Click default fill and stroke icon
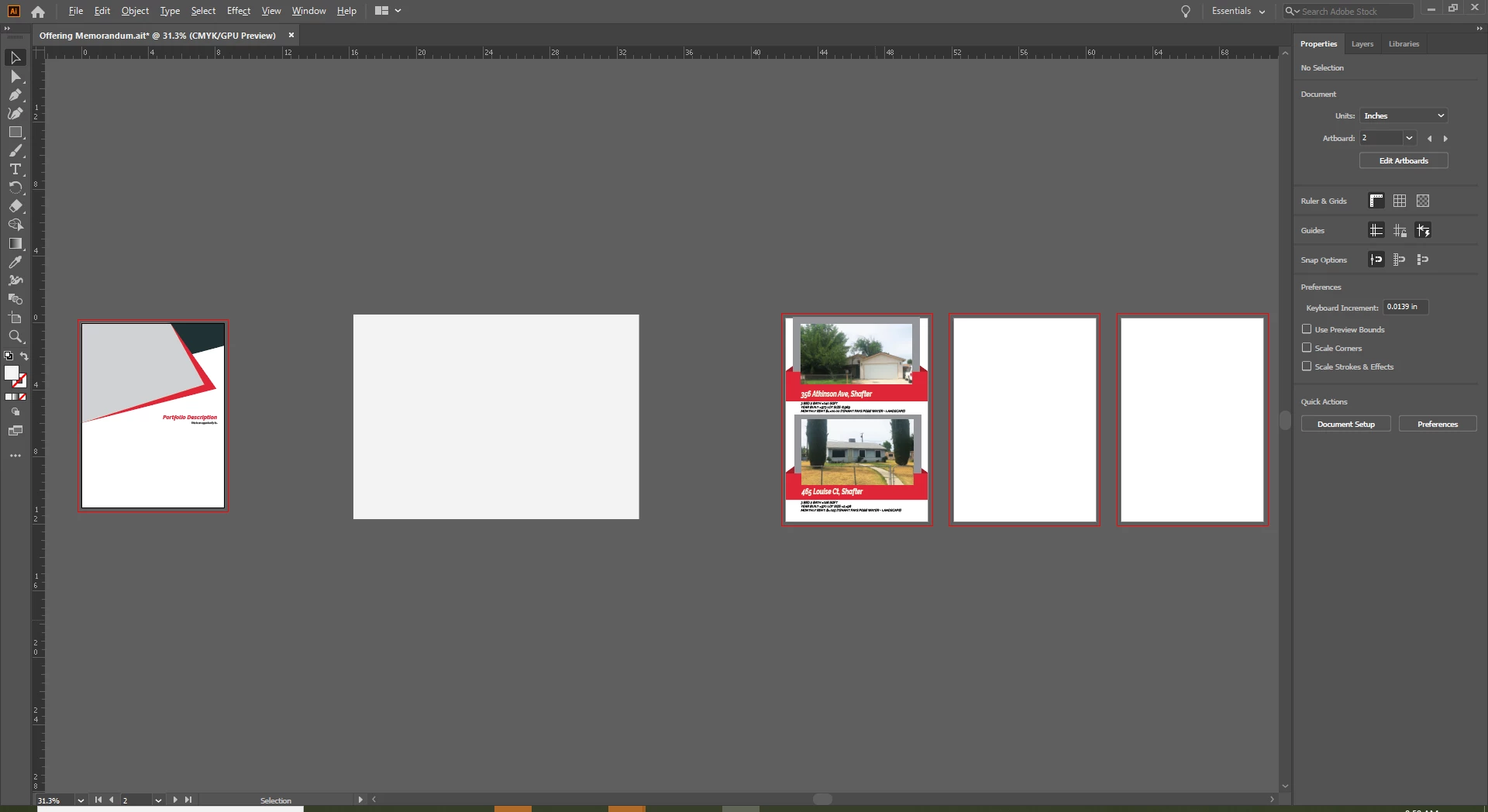 (9, 356)
